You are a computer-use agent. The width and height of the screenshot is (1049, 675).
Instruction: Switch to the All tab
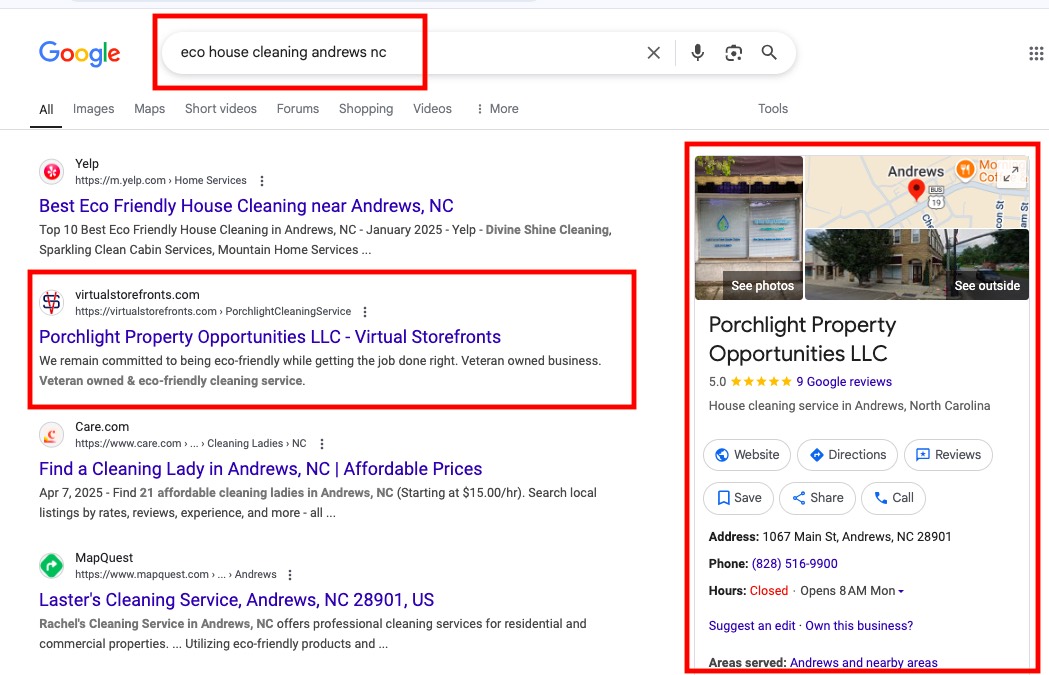tap(46, 110)
